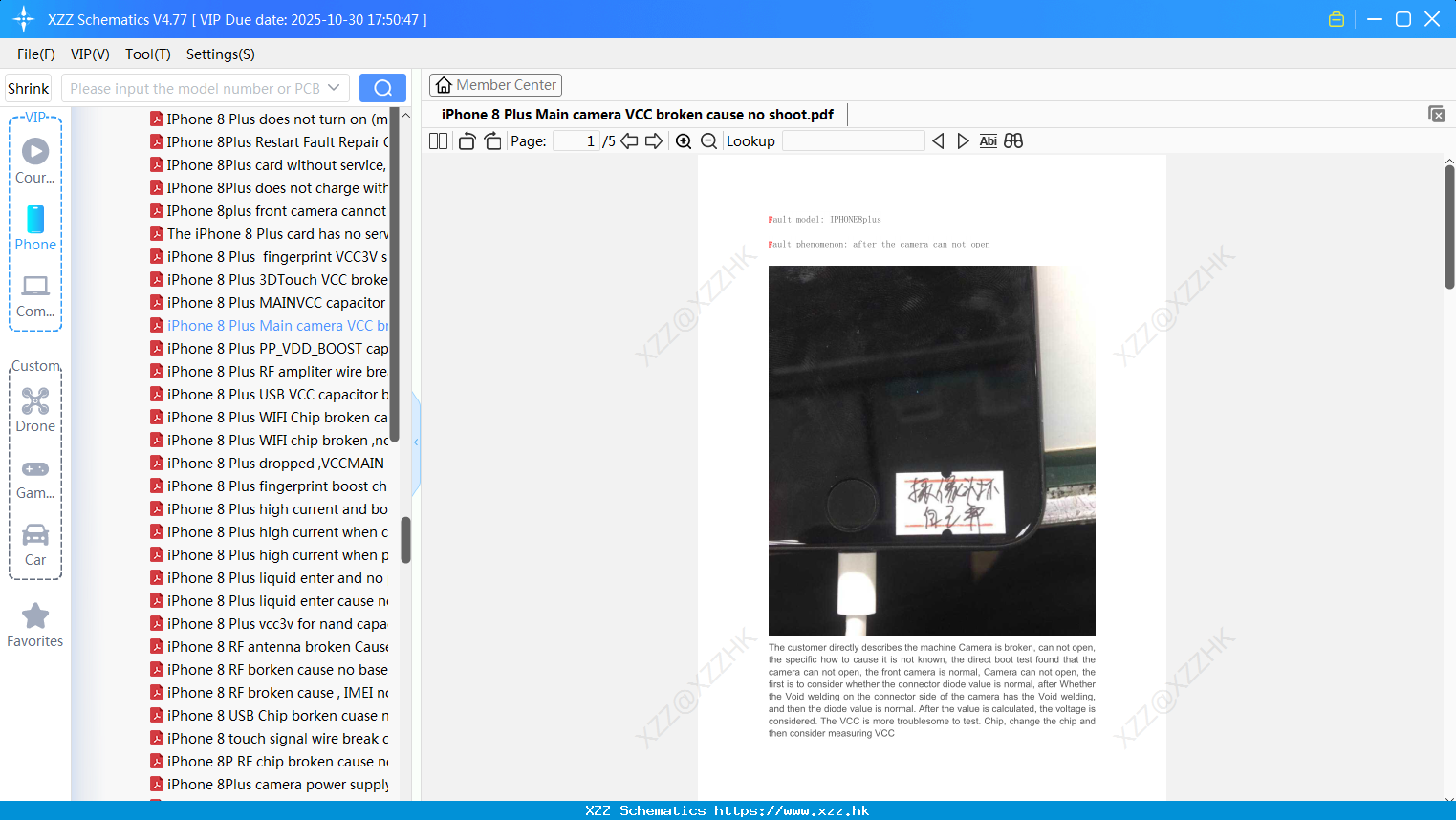This screenshot has width=1456, height=820.
Task: Open 'iPhone 8 Plus liquid enter and no' file
Action: pyautogui.click(x=270, y=578)
